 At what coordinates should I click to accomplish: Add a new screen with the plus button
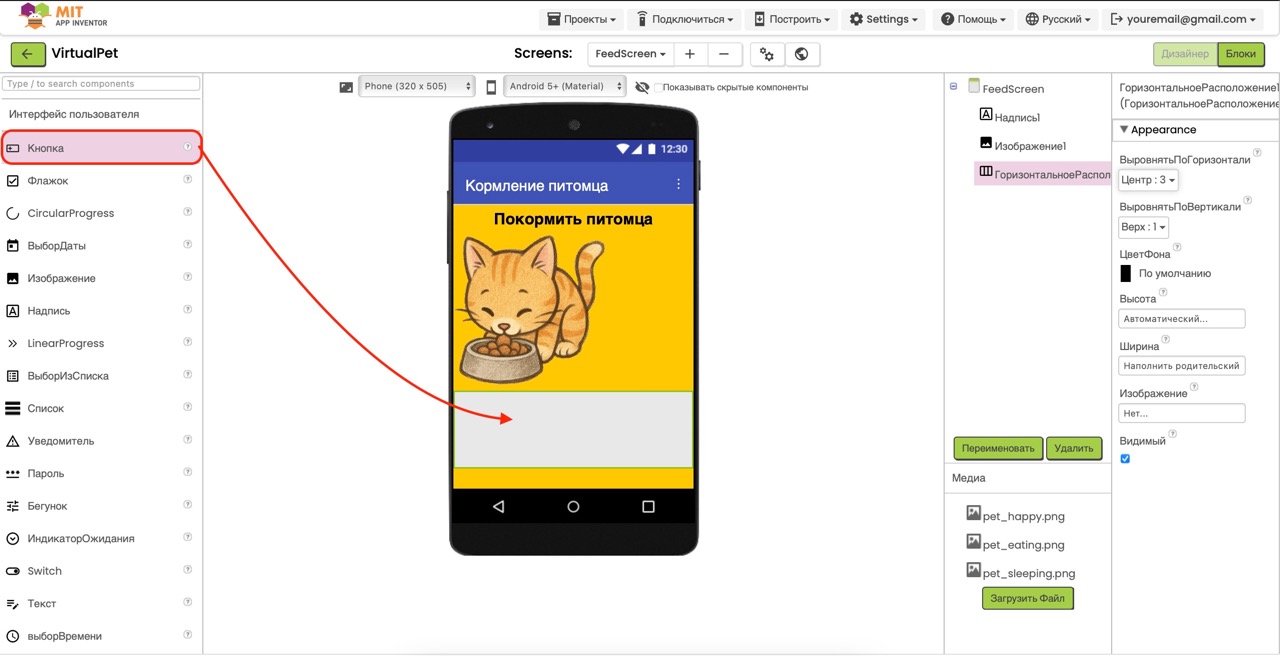(x=690, y=54)
